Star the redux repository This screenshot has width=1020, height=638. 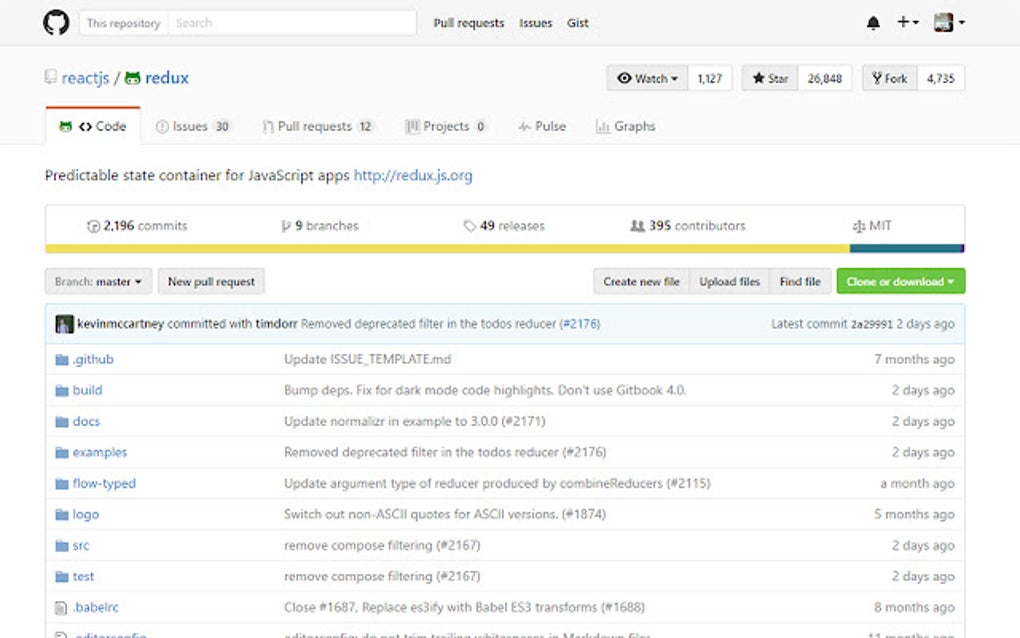coord(770,78)
